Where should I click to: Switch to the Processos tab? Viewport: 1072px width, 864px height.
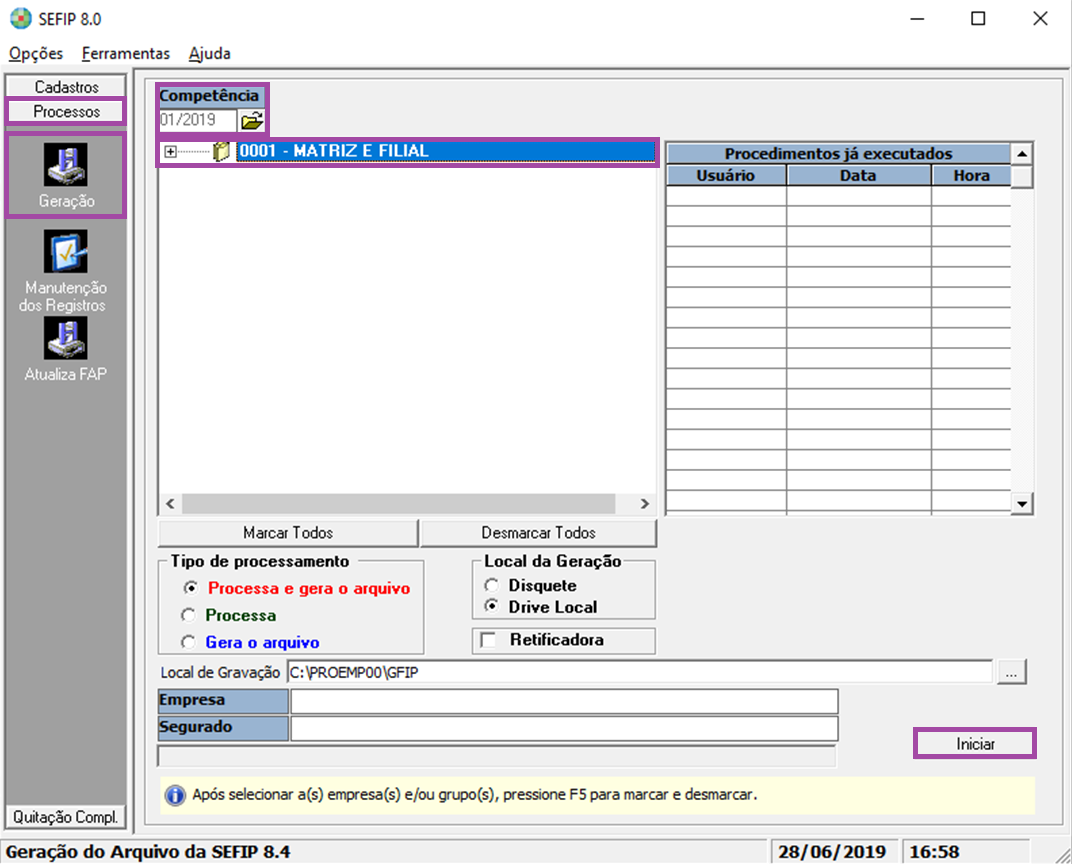tap(66, 111)
